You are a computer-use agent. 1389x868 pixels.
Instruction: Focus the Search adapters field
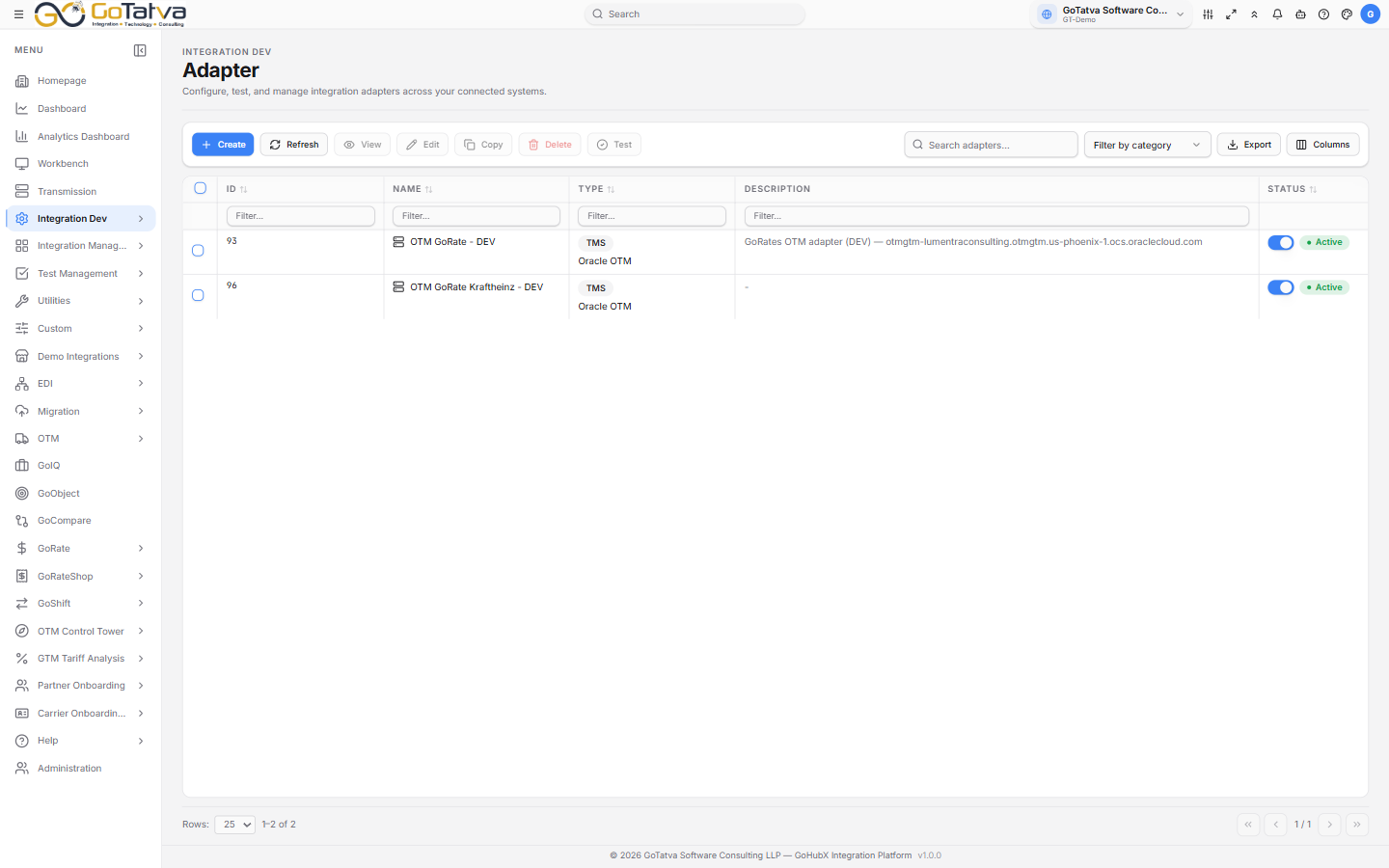tap(992, 145)
